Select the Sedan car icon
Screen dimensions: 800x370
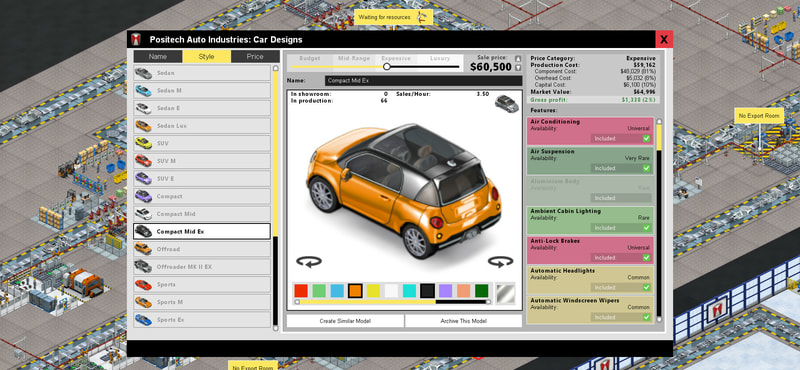coord(143,73)
